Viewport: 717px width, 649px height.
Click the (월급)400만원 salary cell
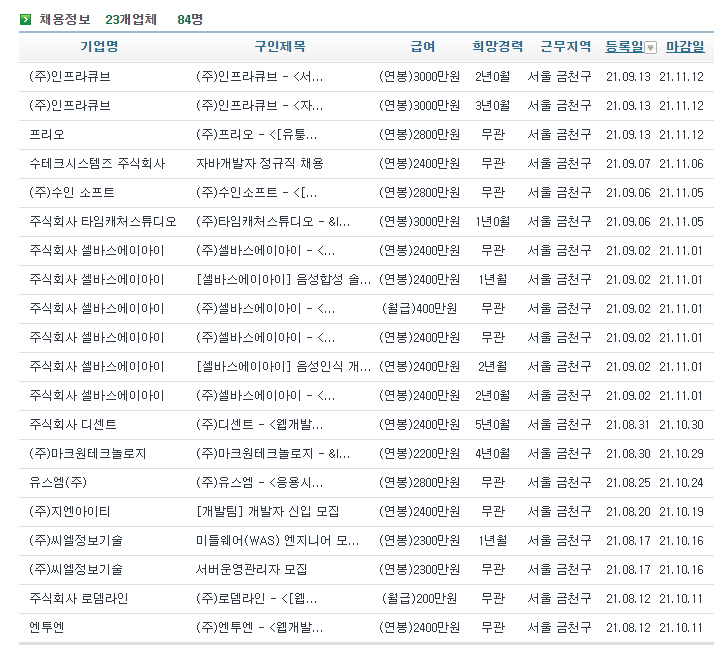pos(419,309)
